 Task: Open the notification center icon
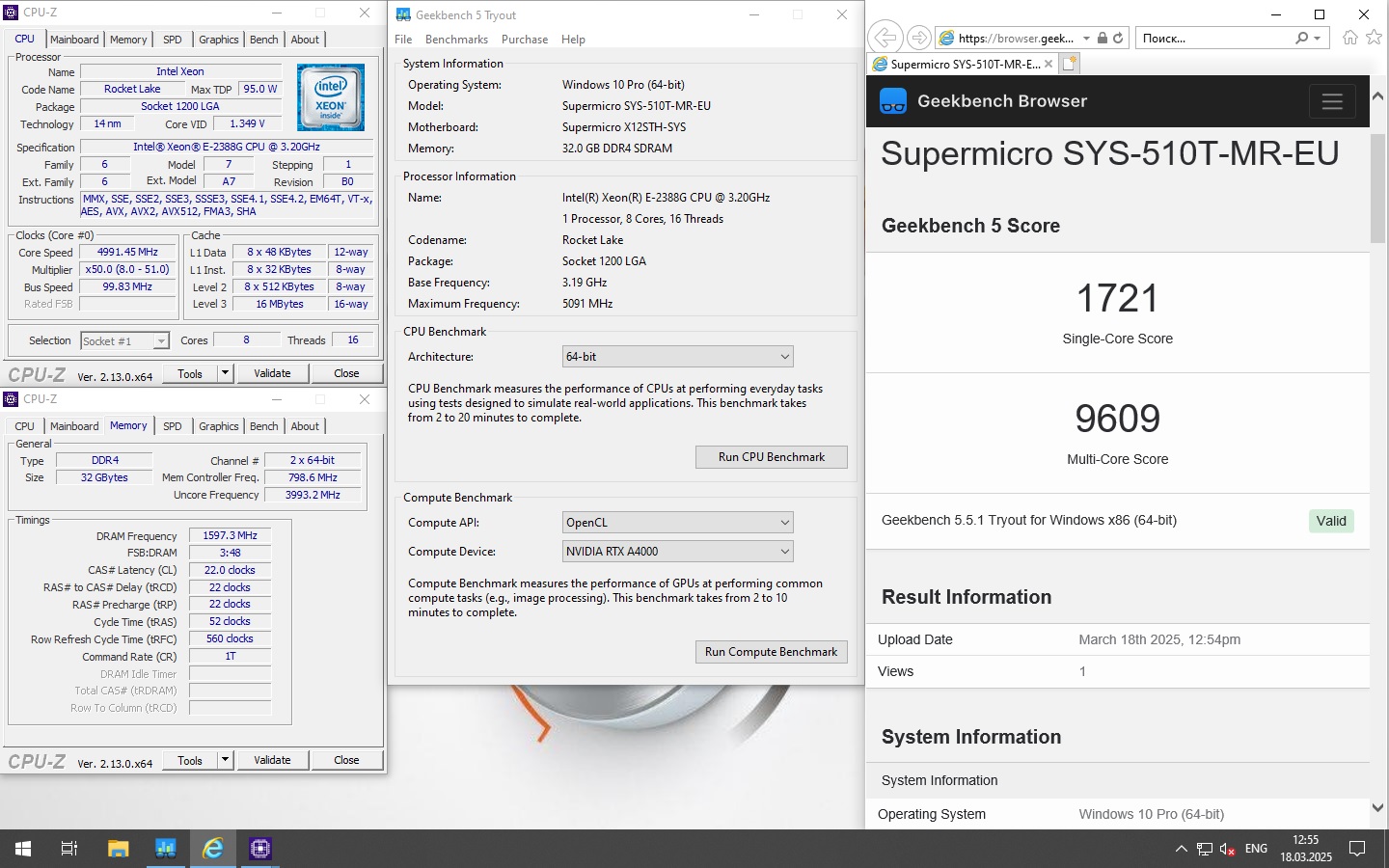[1357, 849]
